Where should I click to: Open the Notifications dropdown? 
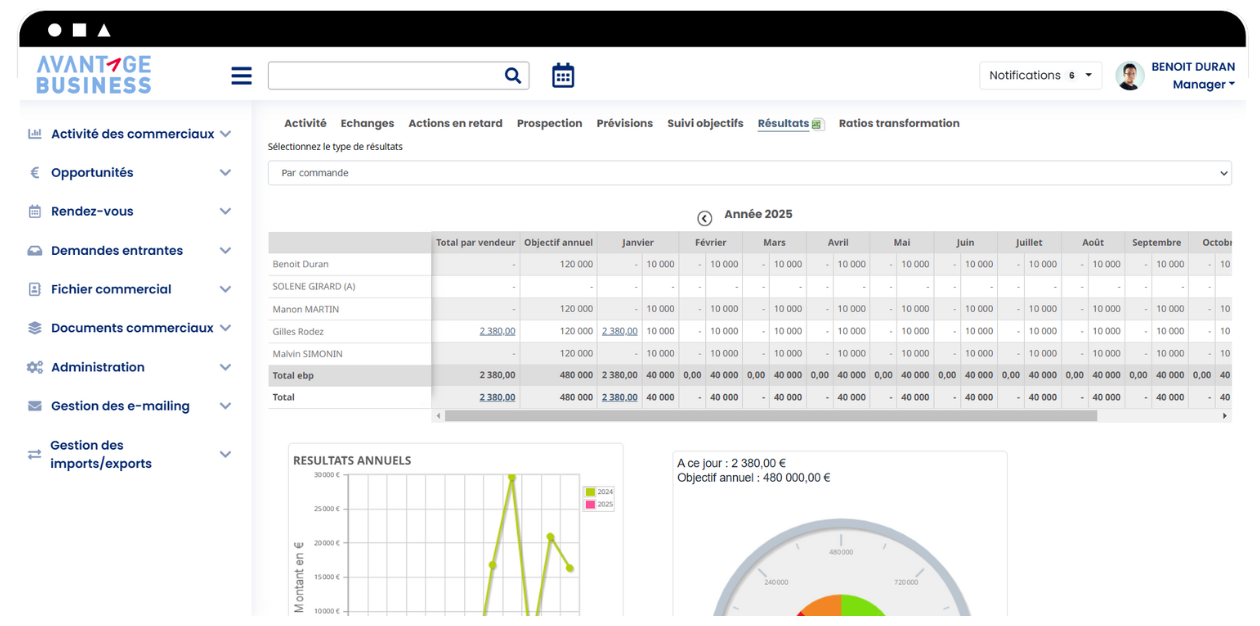[x=1040, y=75]
